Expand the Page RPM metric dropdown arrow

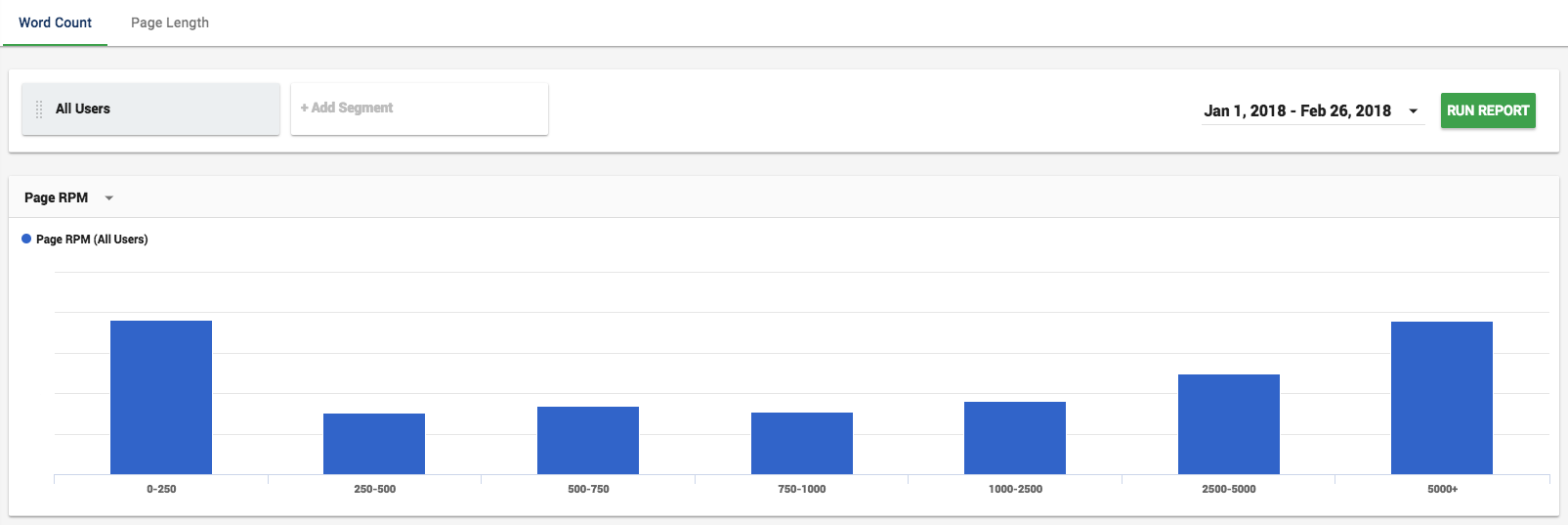tap(109, 198)
